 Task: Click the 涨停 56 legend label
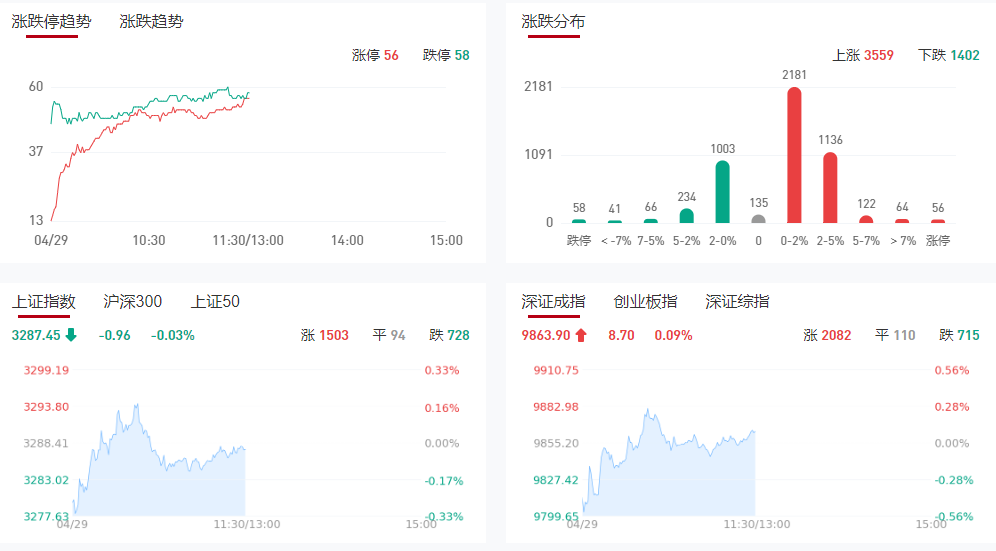[x=375, y=55]
